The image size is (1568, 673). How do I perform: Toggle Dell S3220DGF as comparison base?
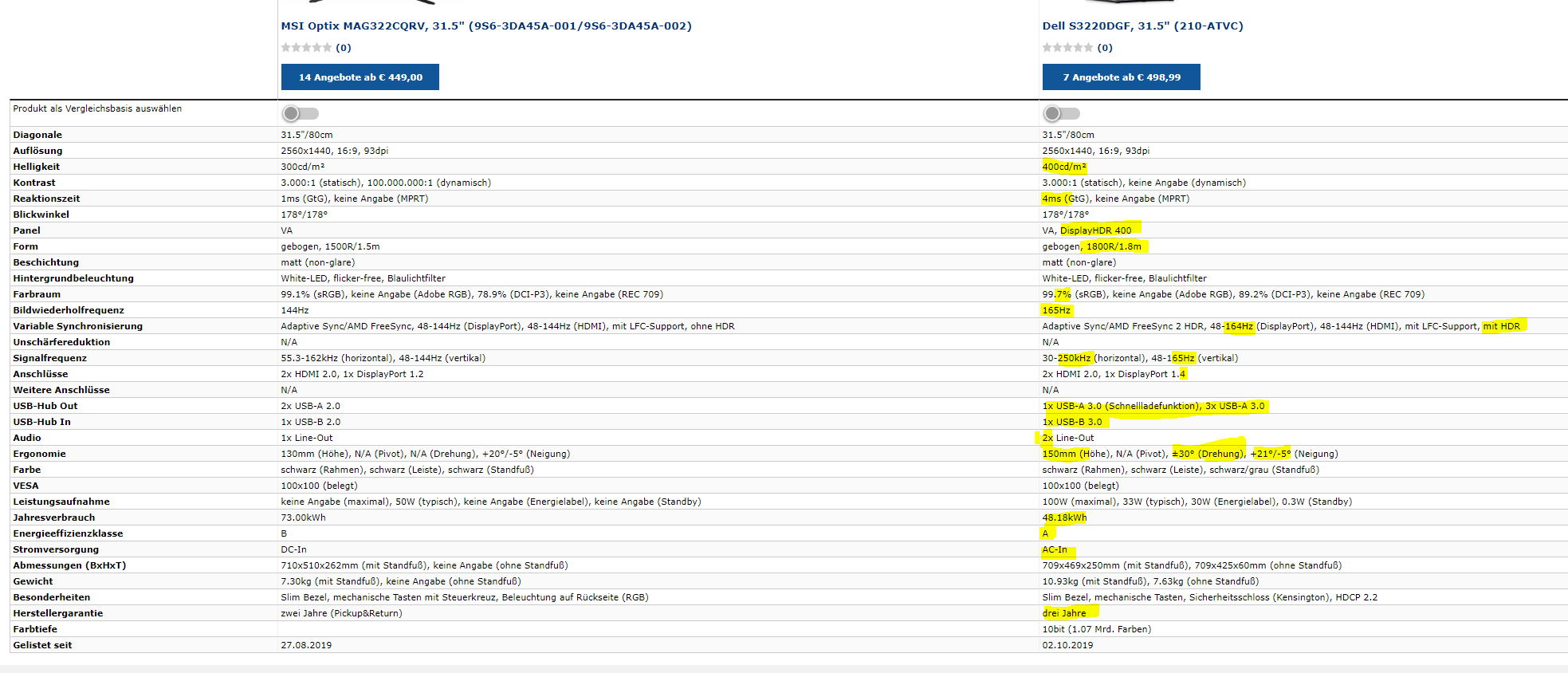tap(1061, 113)
